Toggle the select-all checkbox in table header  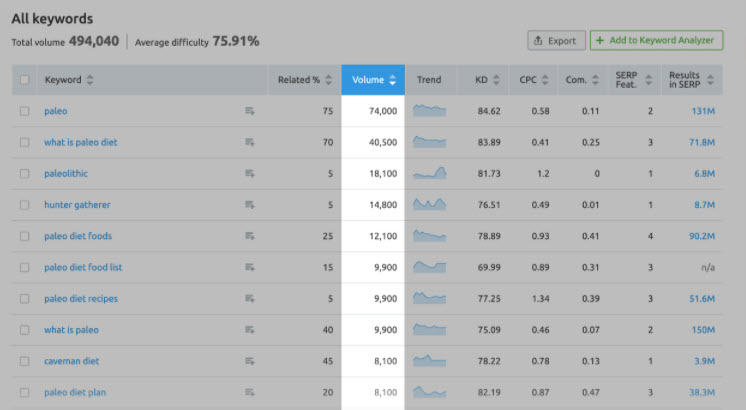[x=25, y=80]
